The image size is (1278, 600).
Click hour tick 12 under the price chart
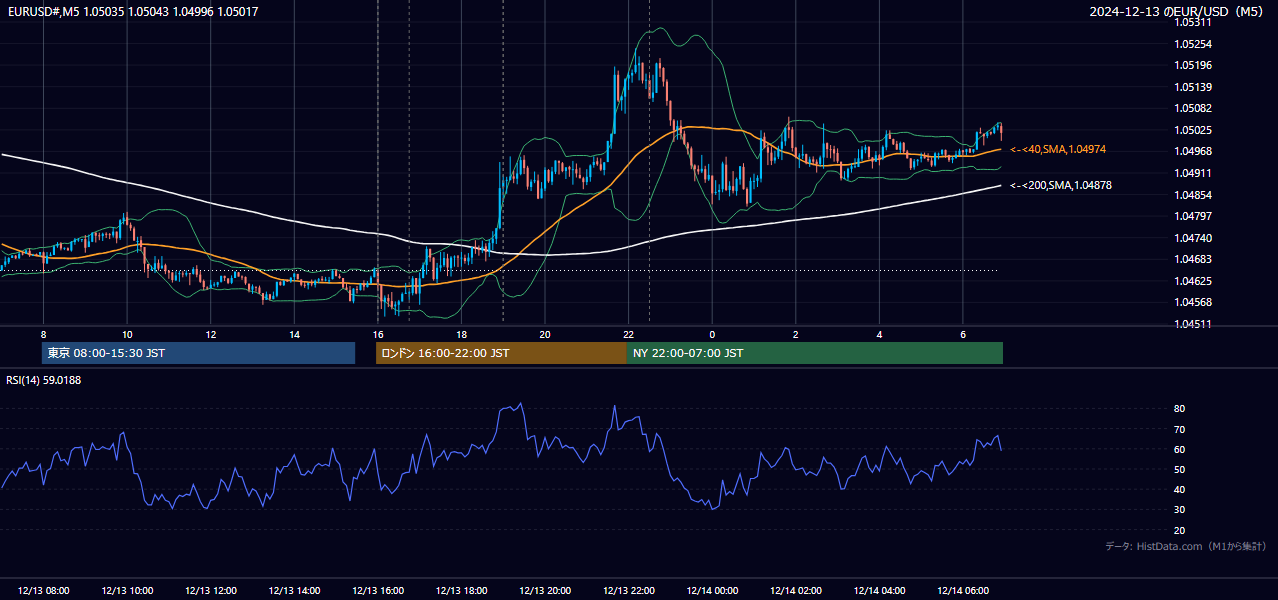click(210, 334)
